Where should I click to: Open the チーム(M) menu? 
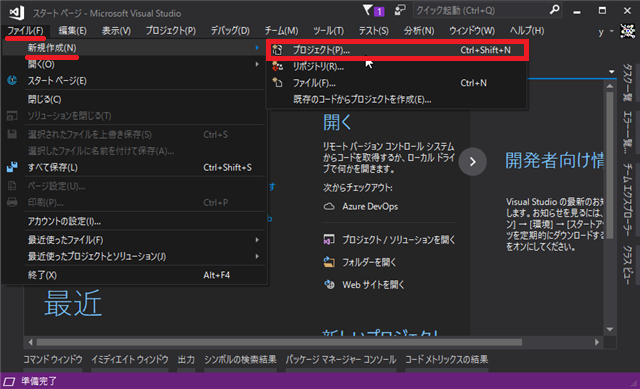point(281,31)
